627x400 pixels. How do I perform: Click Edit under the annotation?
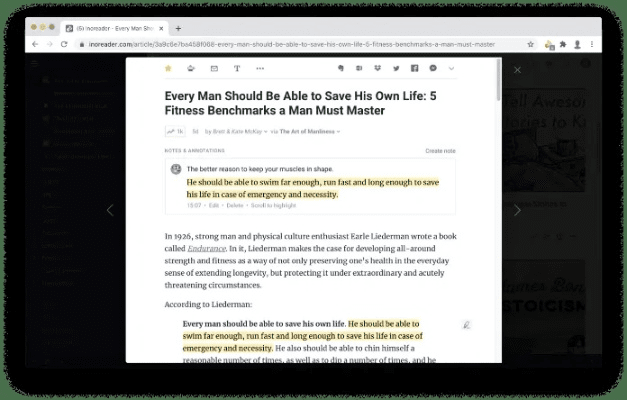pos(214,204)
